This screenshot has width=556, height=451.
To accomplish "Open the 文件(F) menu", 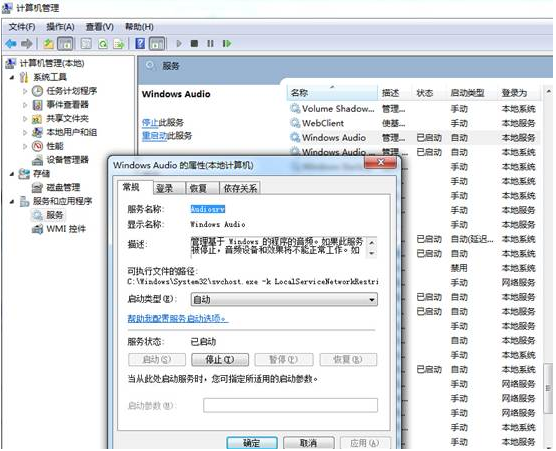I will (22, 27).
